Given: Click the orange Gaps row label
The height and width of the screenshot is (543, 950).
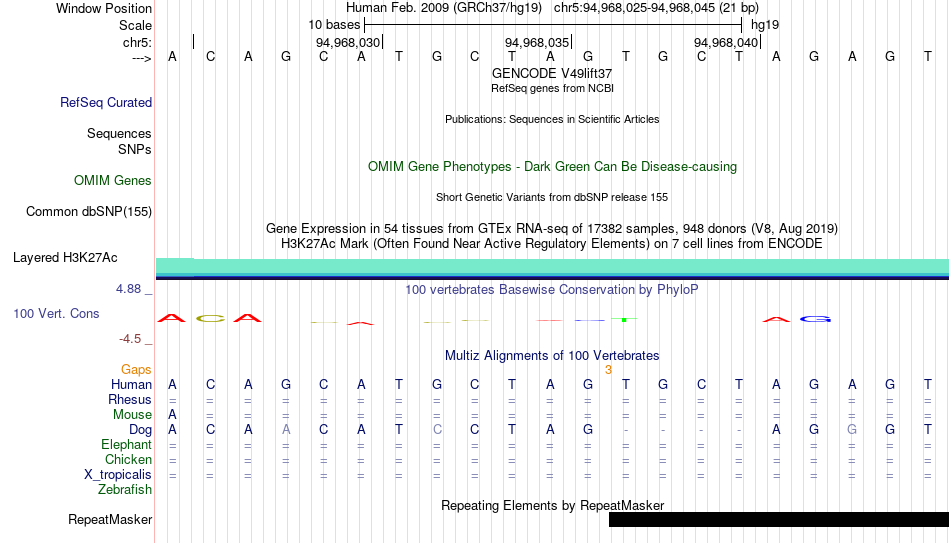Looking at the screenshot, I should (136, 370).
